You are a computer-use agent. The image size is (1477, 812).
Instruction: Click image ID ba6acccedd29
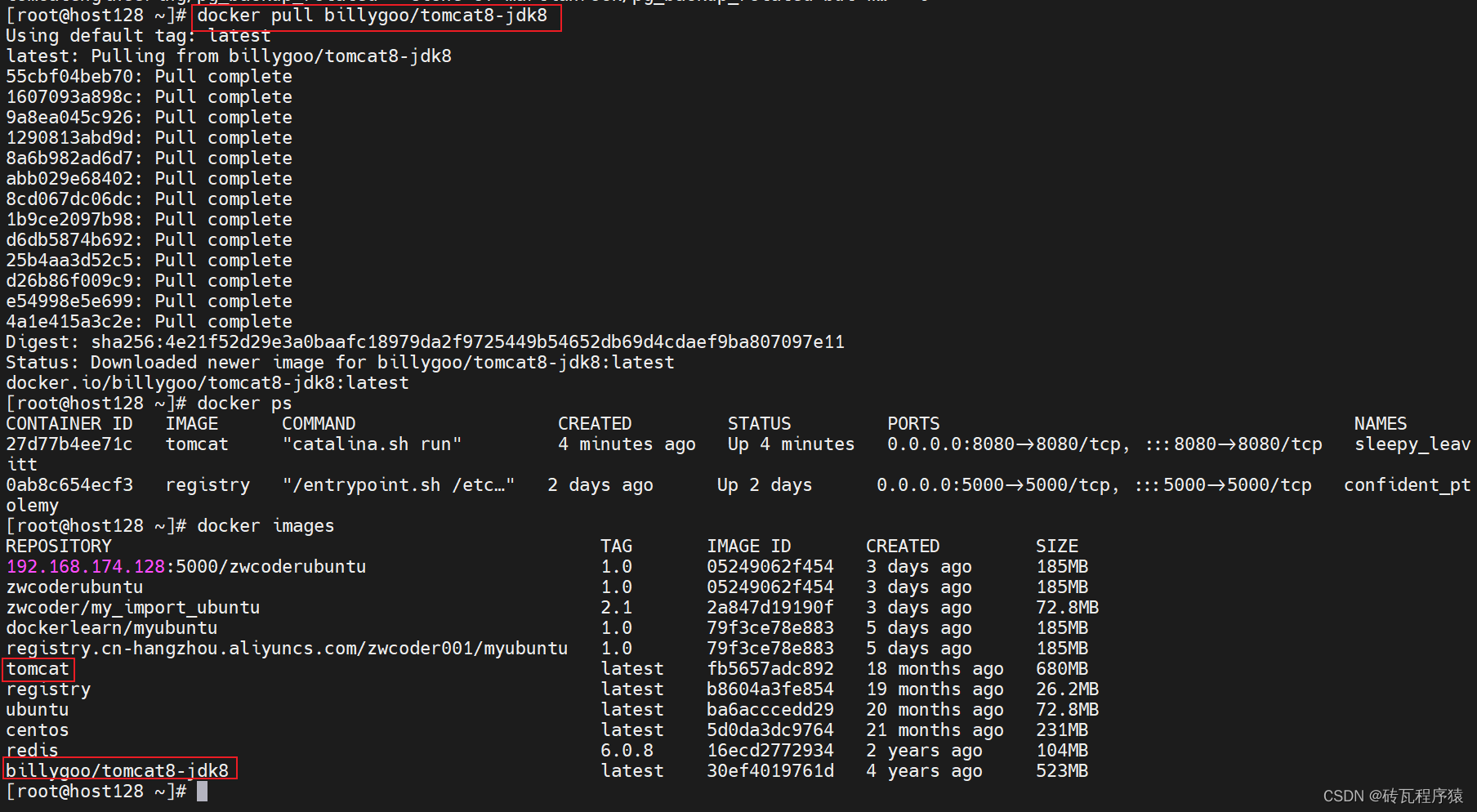[770, 710]
